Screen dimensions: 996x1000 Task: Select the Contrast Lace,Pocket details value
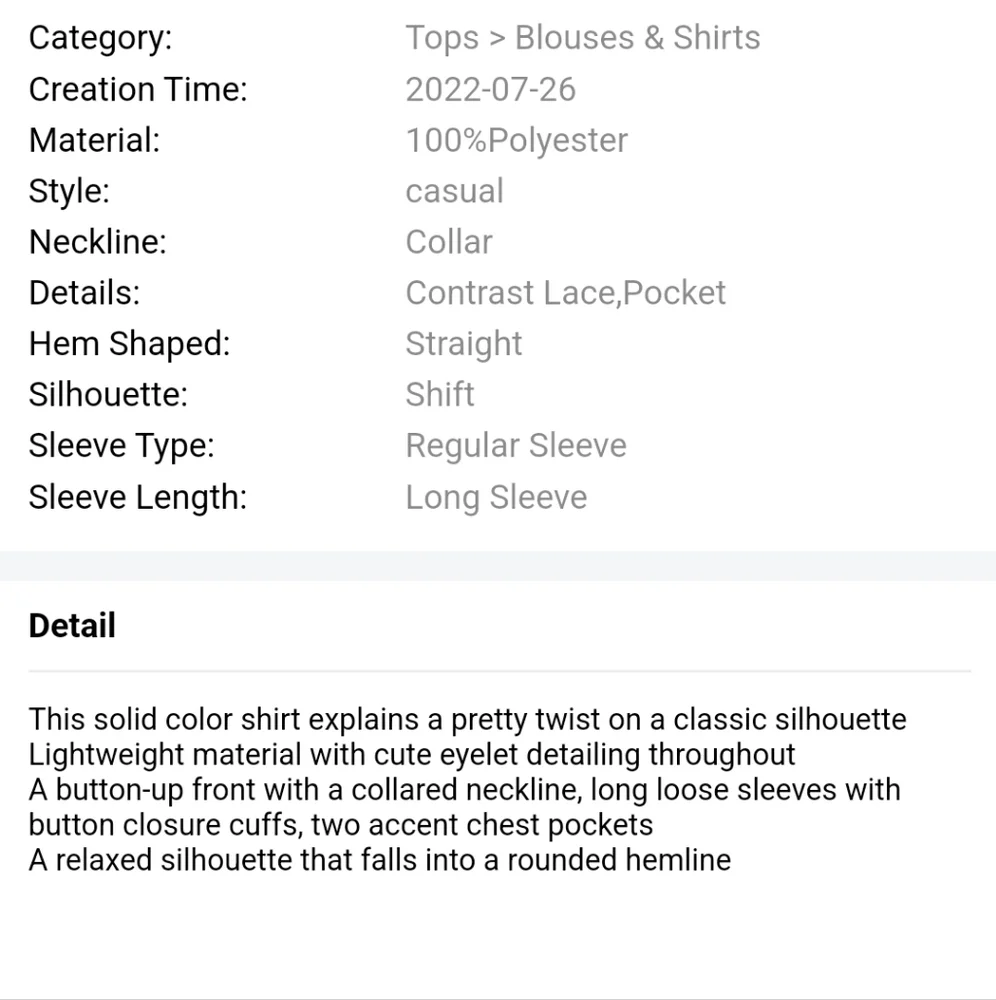[x=566, y=293]
